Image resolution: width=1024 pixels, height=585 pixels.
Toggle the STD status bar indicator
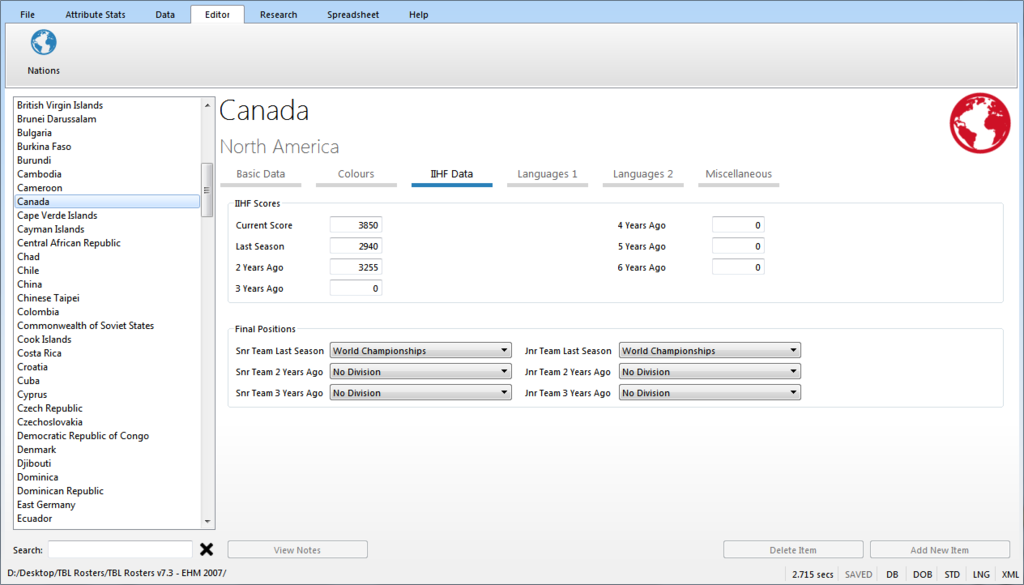[x=952, y=575]
